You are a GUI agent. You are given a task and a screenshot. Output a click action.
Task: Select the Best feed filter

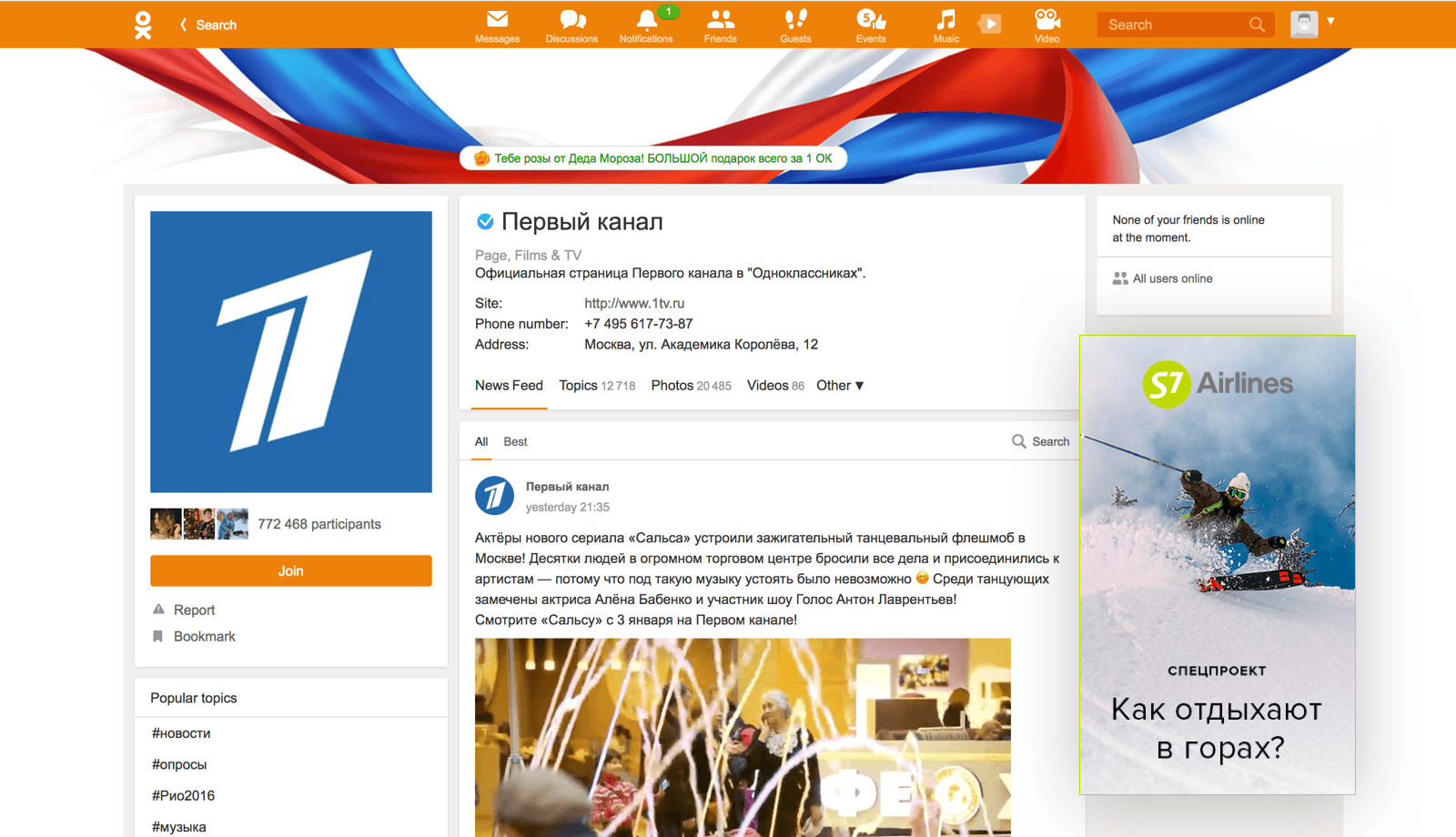coord(515,441)
